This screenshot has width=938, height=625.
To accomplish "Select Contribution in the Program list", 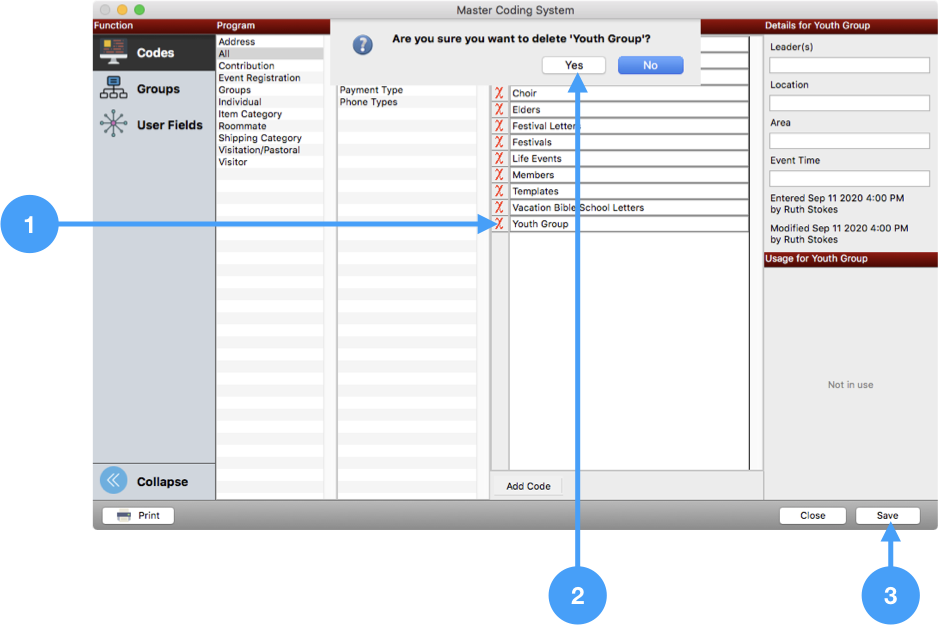I will pyautogui.click(x=270, y=66).
